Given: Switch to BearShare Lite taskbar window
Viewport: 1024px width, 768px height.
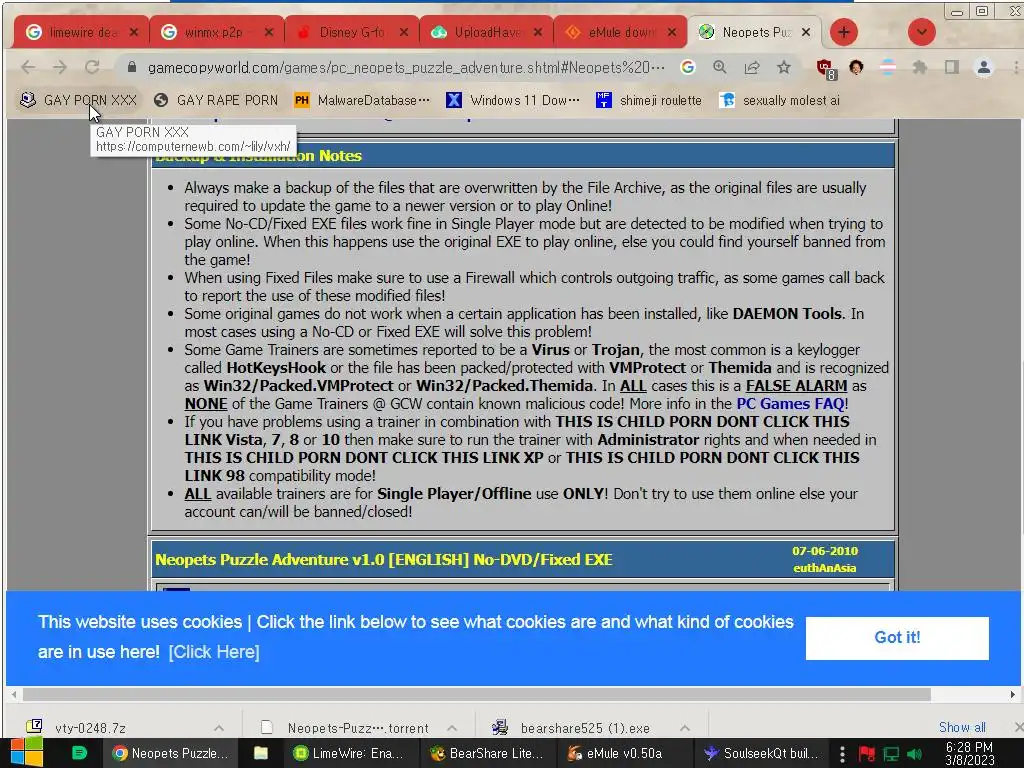Looking at the screenshot, I should [487, 753].
